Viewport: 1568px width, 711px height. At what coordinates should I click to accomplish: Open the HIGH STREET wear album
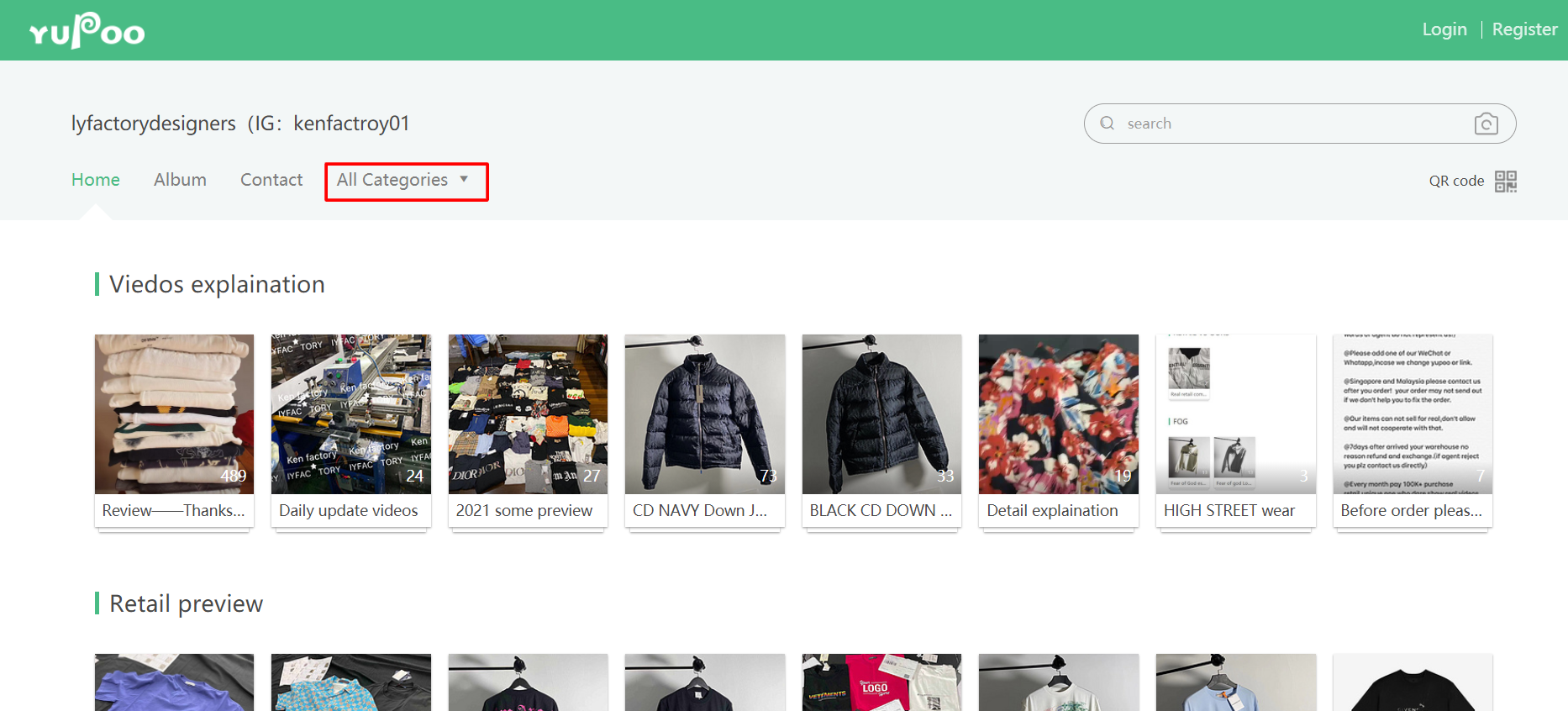coord(1235,431)
